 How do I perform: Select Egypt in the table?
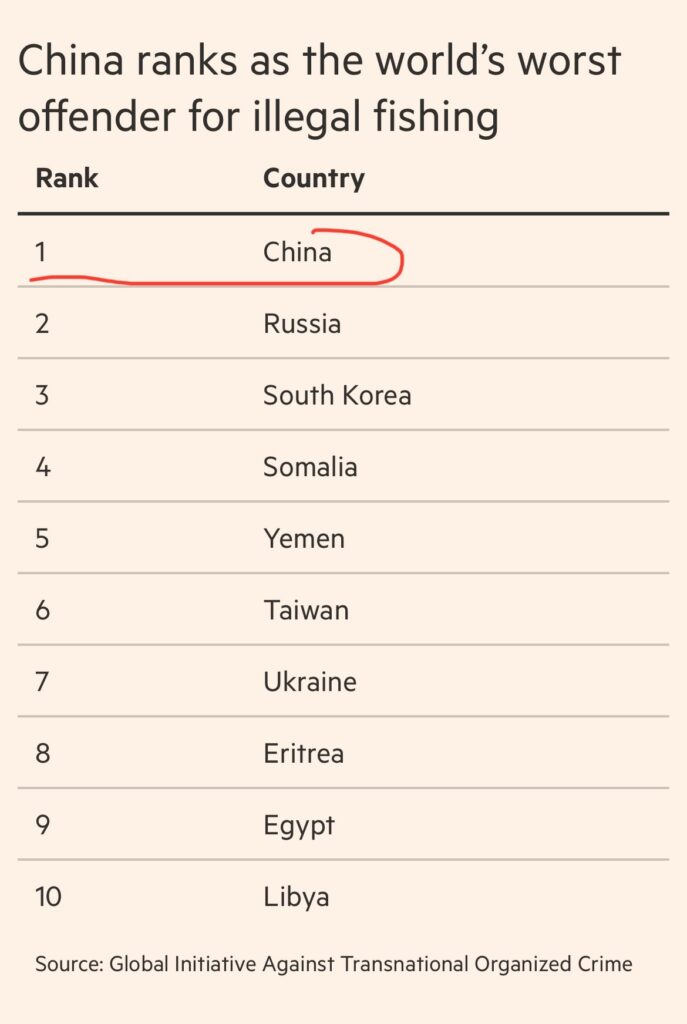pyautogui.click(x=299, y=826)
